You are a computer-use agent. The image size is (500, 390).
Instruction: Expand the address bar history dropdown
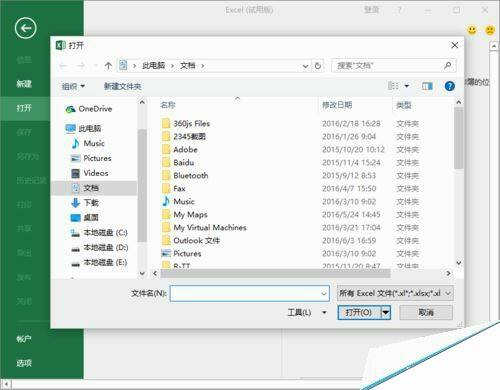305,66
